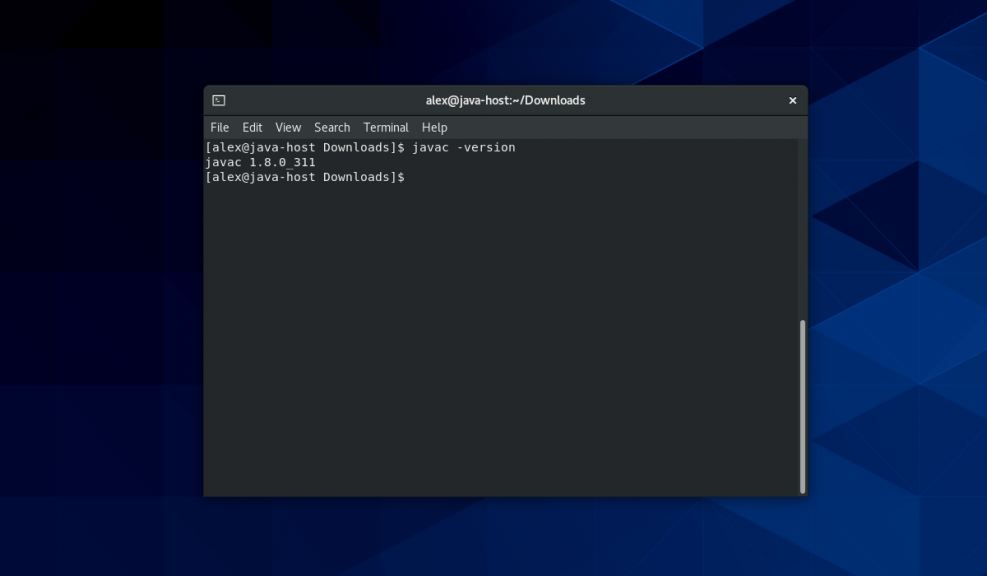987x576 pixels.
Task: Open the Search menu
Action: tap(331, 127)
